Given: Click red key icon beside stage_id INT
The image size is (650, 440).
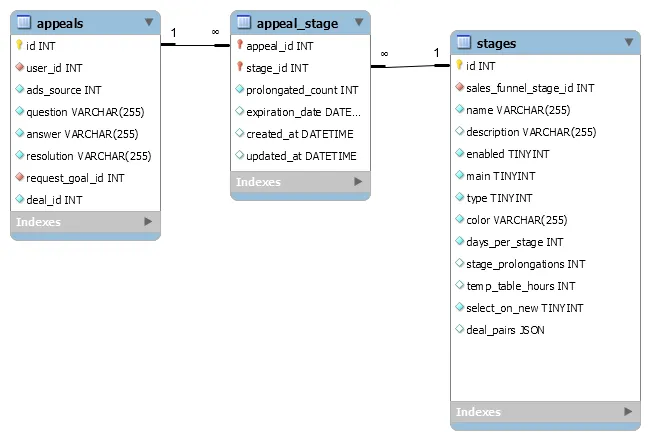Looking at the screenshot, I should coord(240,66).
